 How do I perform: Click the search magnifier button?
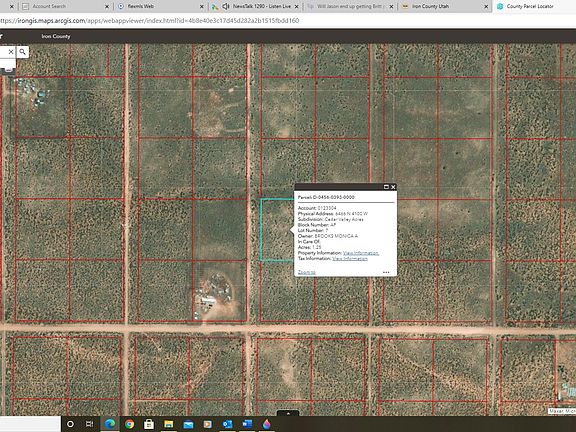coord(22,52)
